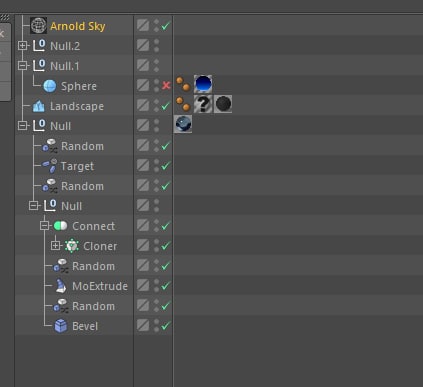Click the layer square for Arnold Sky
423x387 pixels.
(x=143, y=25)
